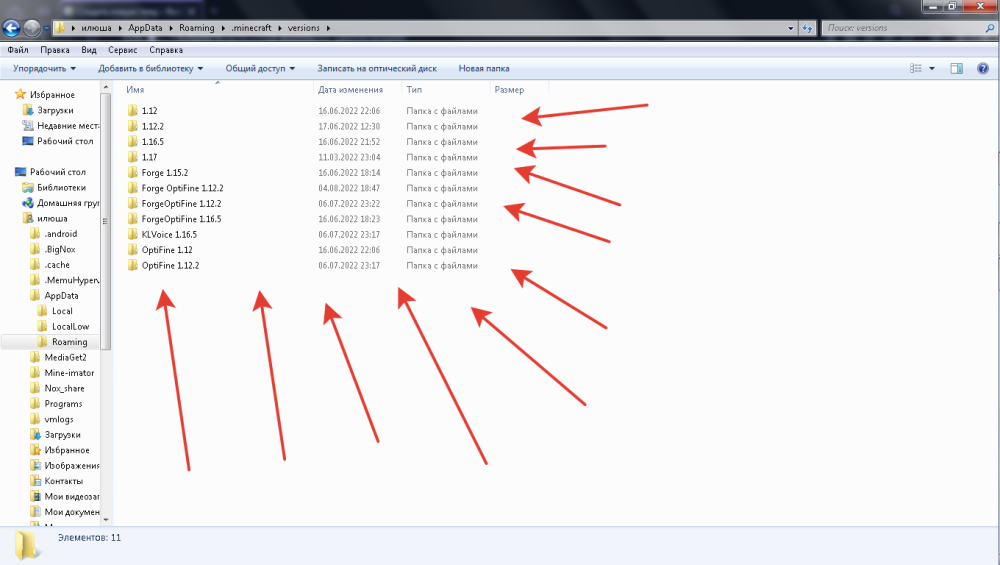Open the Правка menu
1000x565 pixels.
(x=55, y=50)
